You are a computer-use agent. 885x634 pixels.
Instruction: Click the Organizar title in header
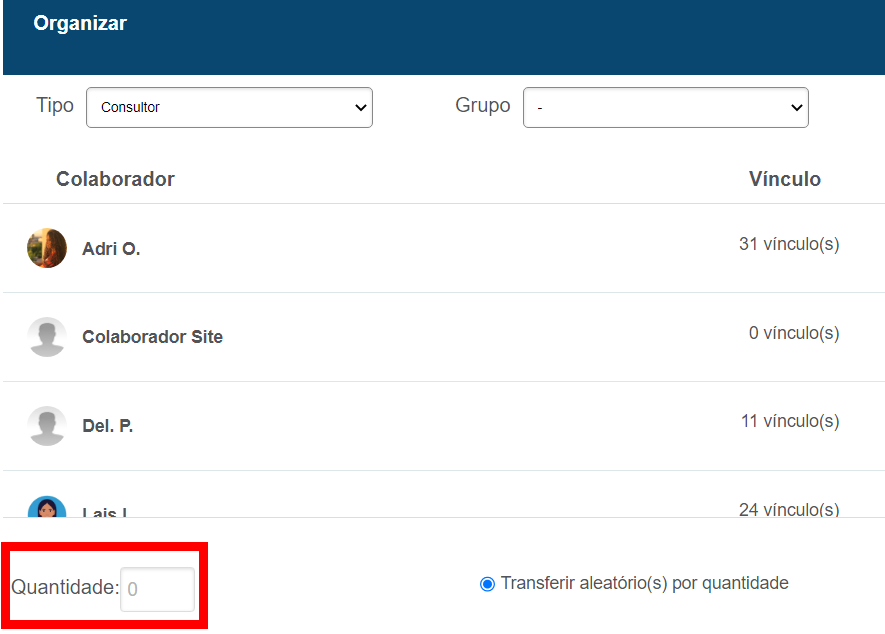tap(80, 23)
